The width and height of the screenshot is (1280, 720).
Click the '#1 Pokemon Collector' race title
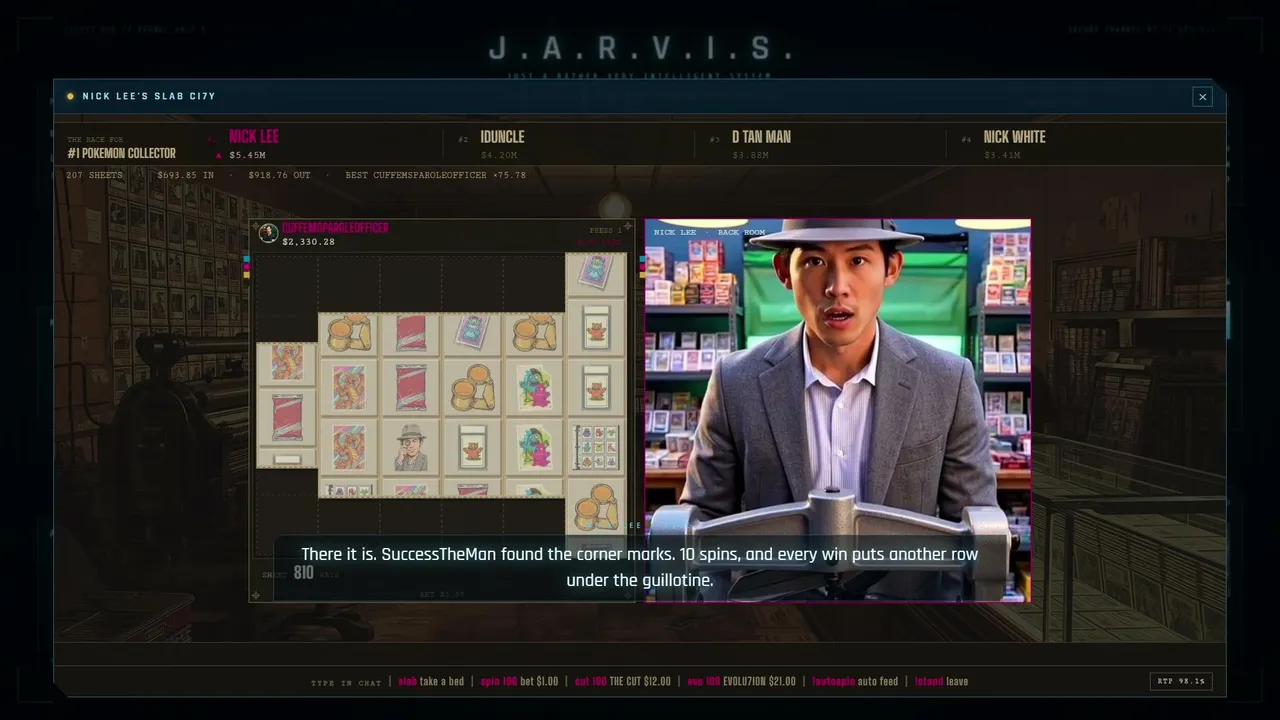tap(121, 153)
